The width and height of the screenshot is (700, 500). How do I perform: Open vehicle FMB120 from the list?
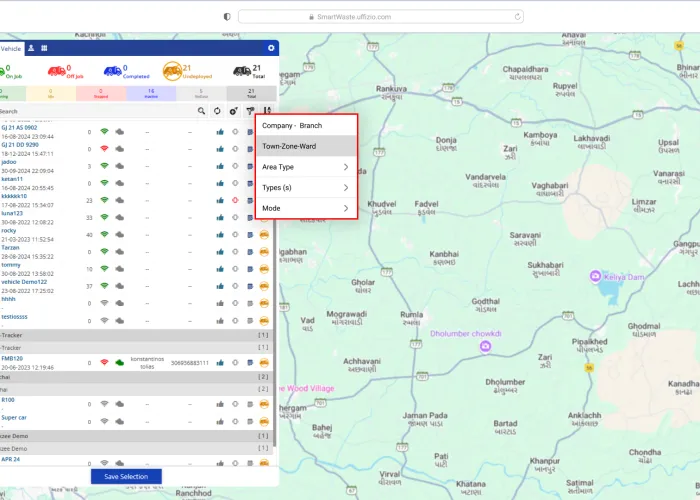(x=14, y=357)
